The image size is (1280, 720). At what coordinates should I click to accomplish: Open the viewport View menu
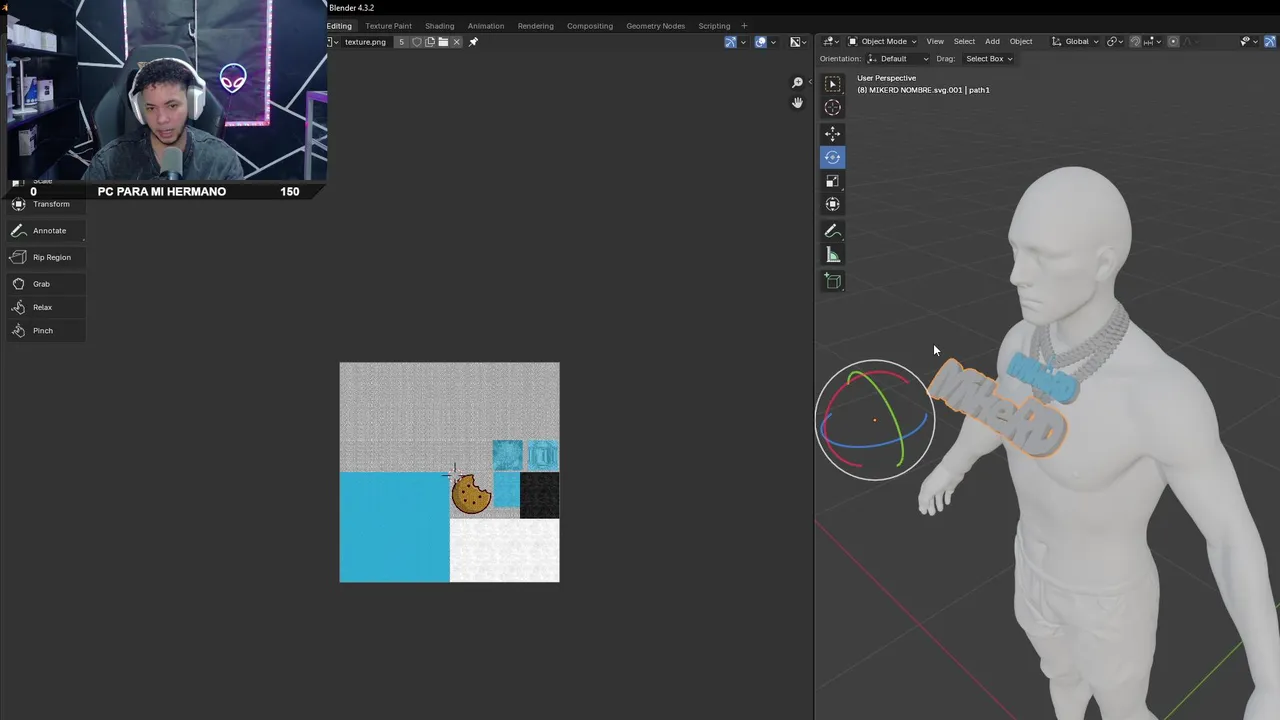point(935,42)
